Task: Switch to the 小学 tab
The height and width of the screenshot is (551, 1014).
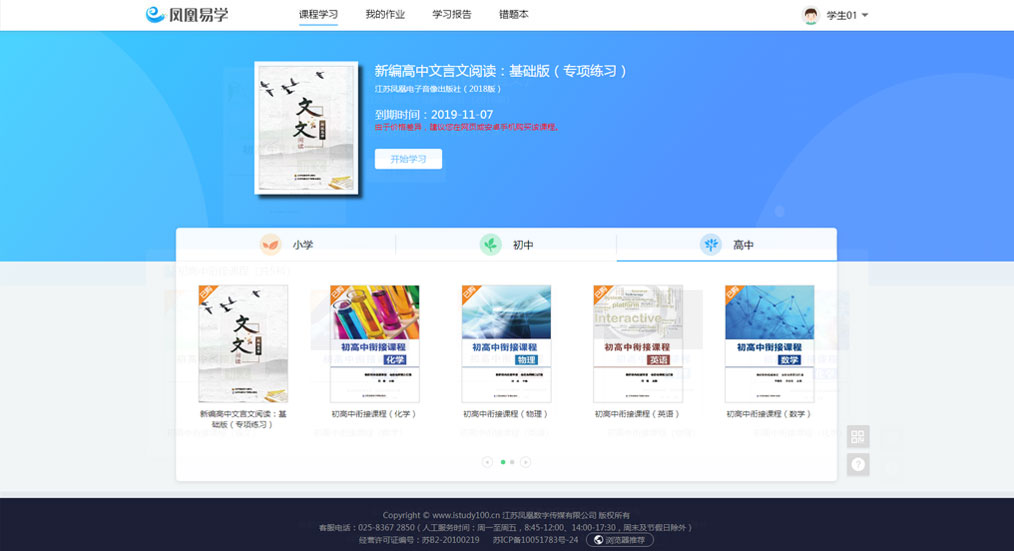Action: pyautogui.click(x=286, y=244)
